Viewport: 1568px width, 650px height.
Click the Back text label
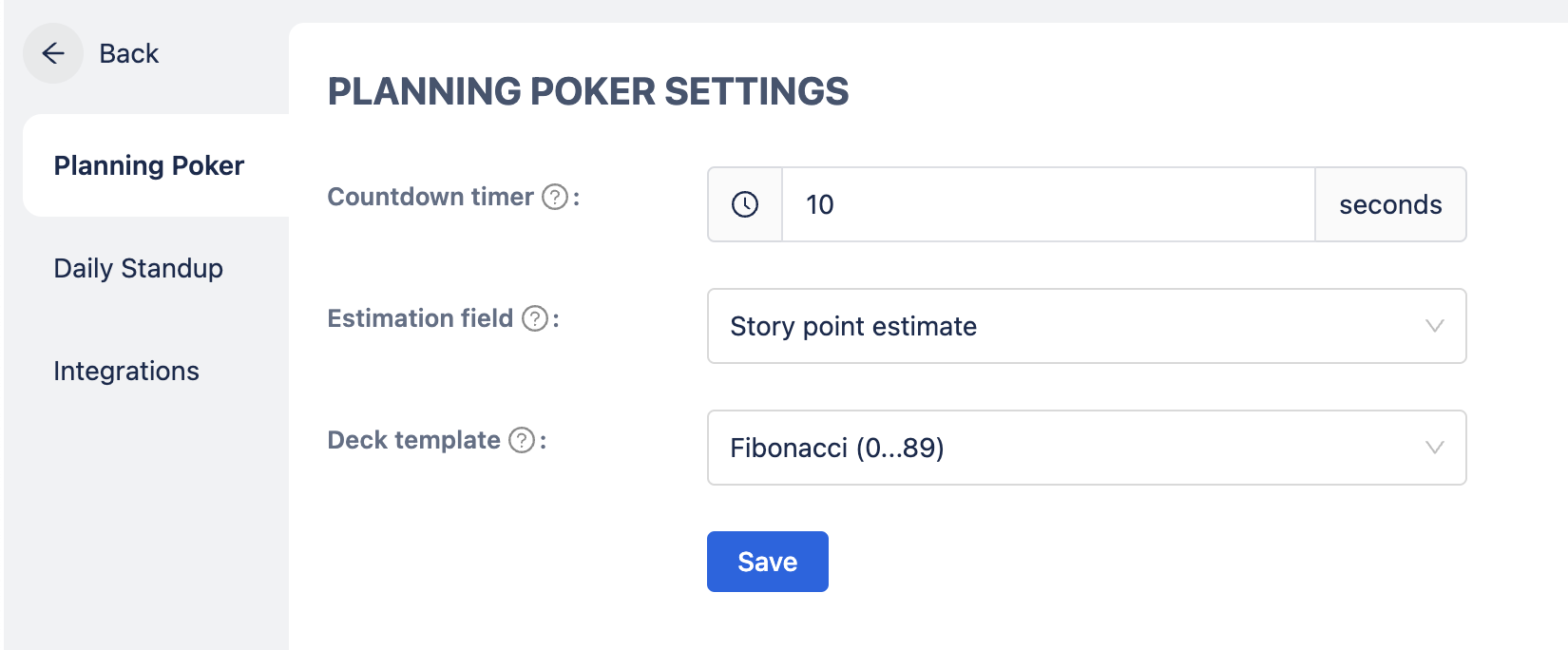[129, 54]
